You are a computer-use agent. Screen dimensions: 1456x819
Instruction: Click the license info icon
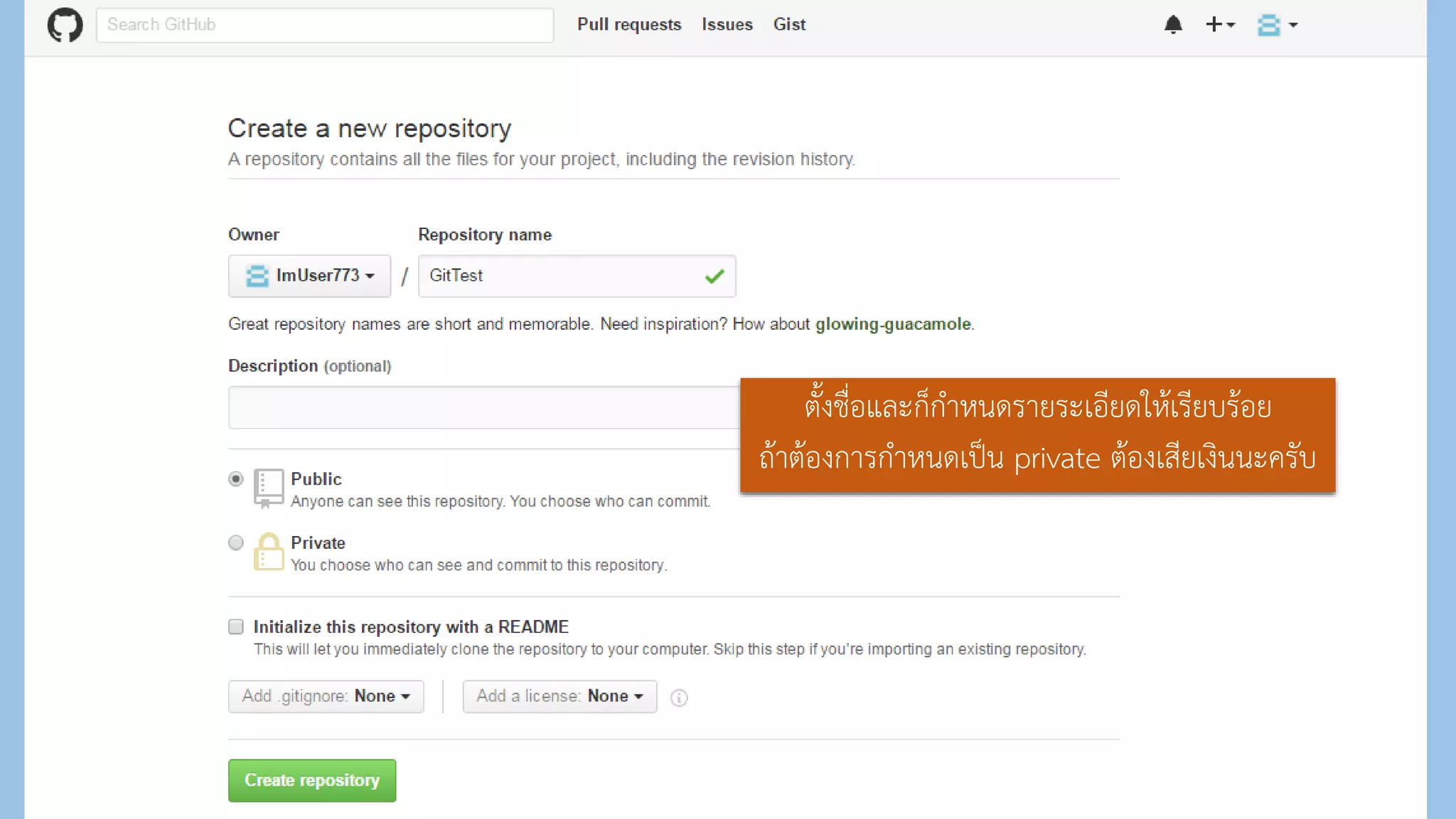point(679,697)
